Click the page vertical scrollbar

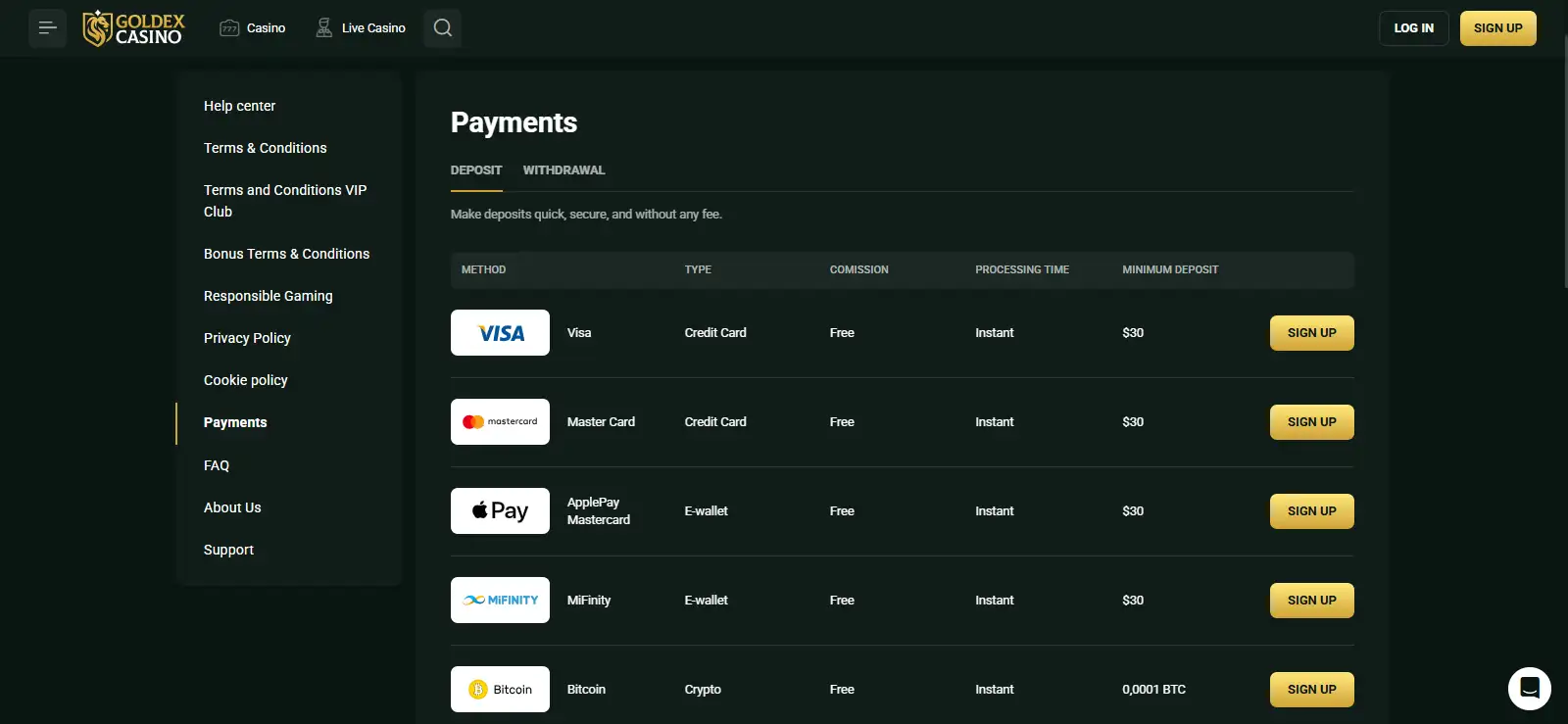point(1565,162)
